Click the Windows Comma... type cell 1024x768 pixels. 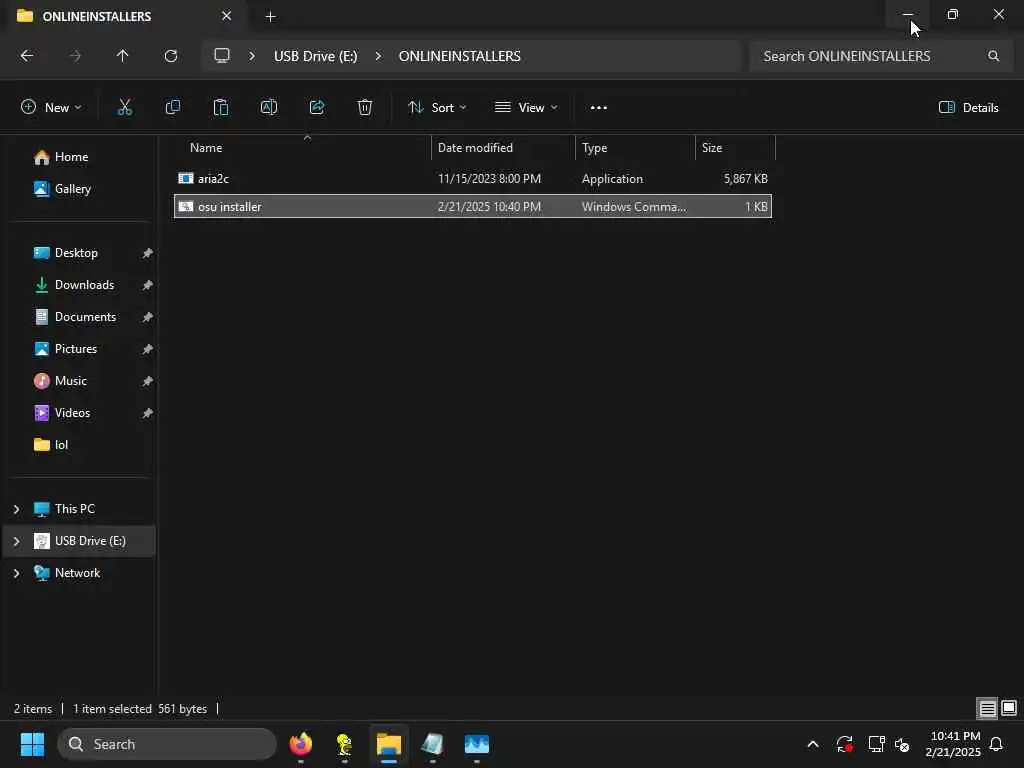(633, 206)
